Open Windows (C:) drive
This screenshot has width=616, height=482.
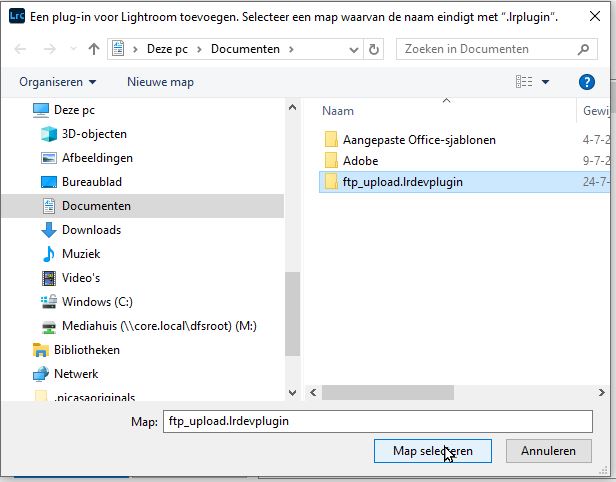tap(97, 302)
